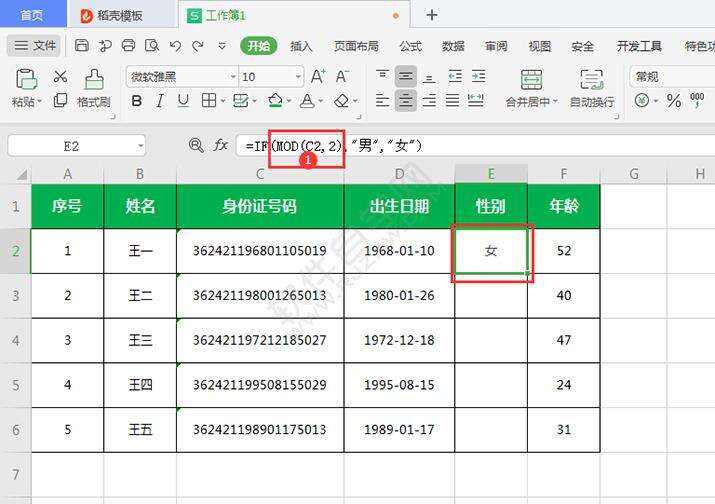Screen dimensions: 715x504
Task: Undo the last action
Action: (175, 46)
